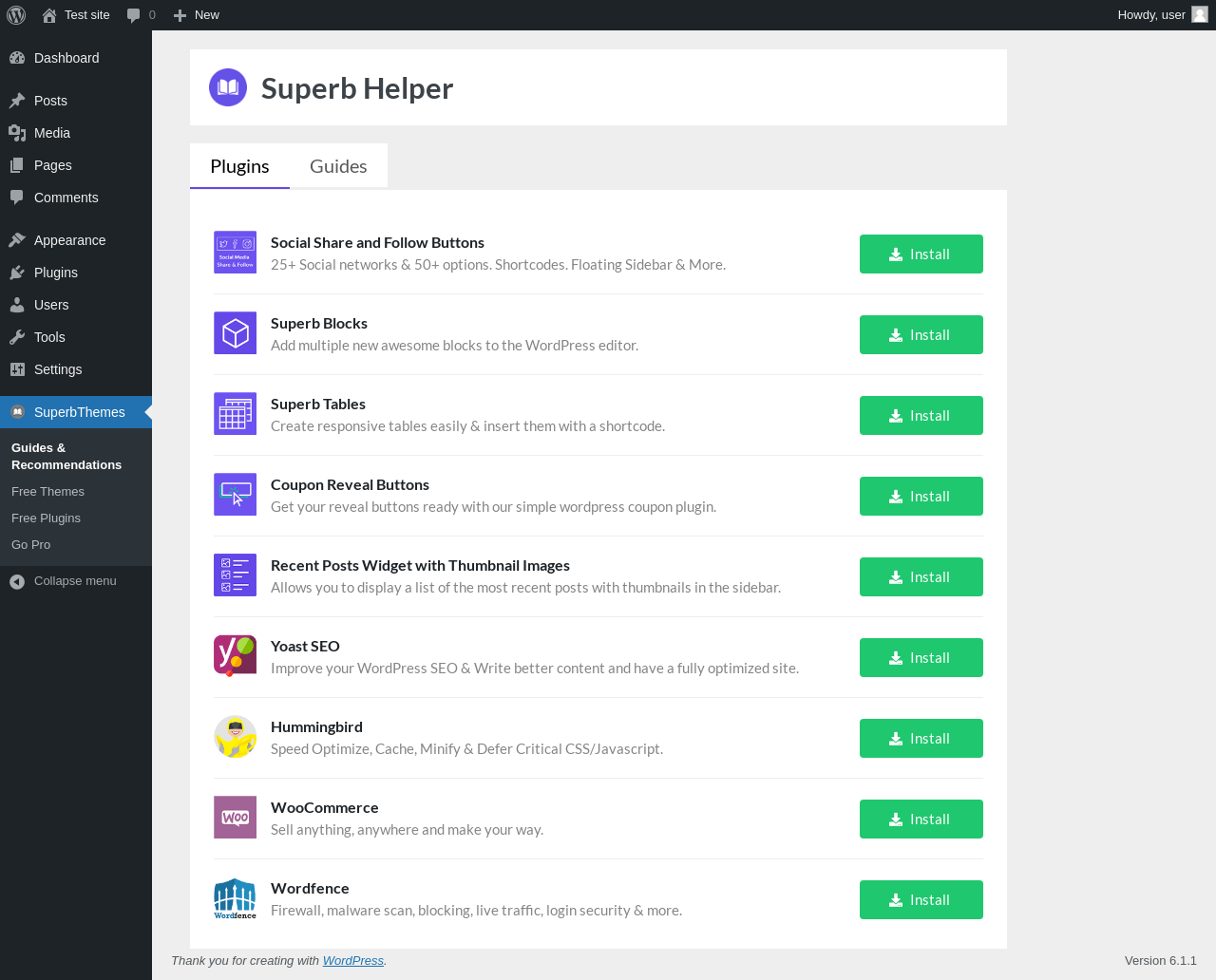Click the Appearance paintbrush icon
This screenshot has width=1216, height=980.
[x=17, y=240]
